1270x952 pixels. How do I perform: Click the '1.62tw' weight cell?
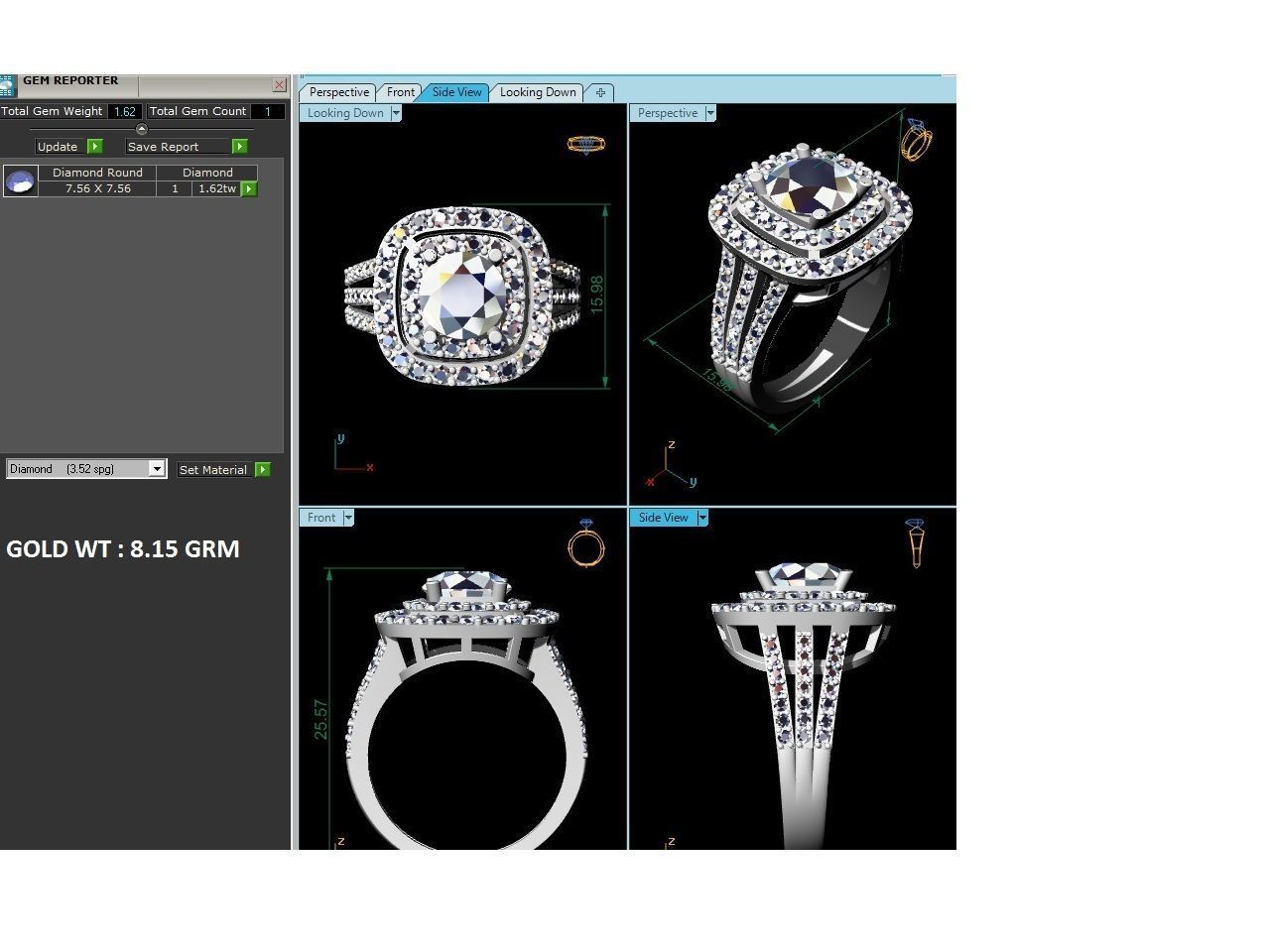tap(216, 188)
